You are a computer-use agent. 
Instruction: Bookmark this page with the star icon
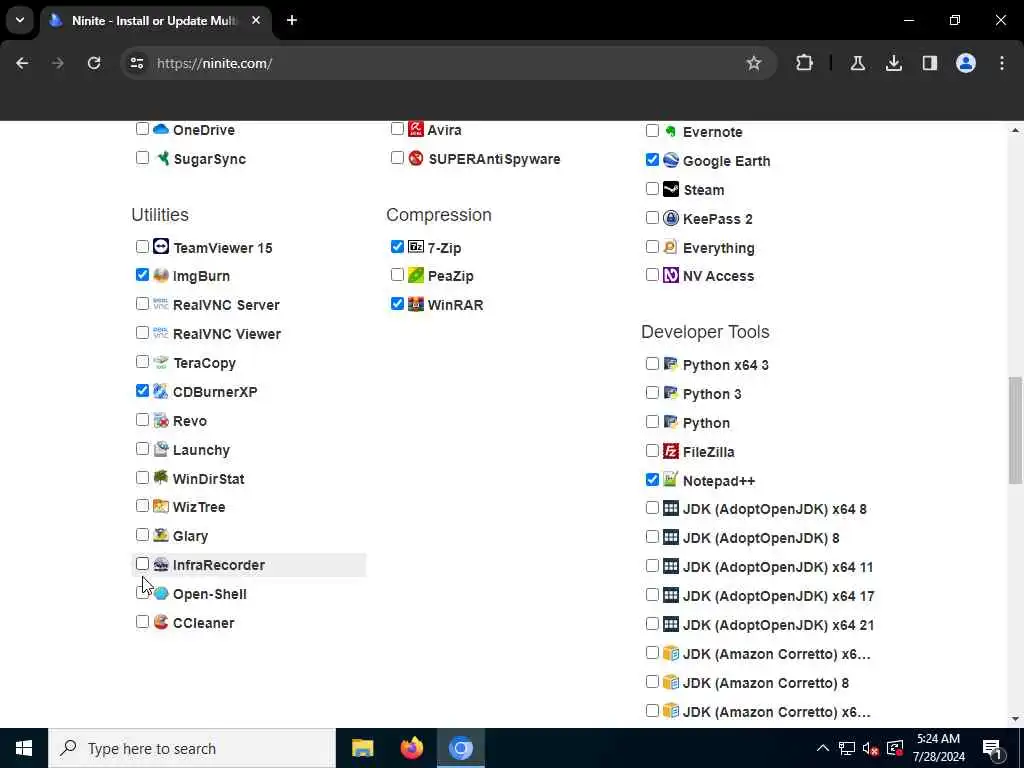point(754,63)
